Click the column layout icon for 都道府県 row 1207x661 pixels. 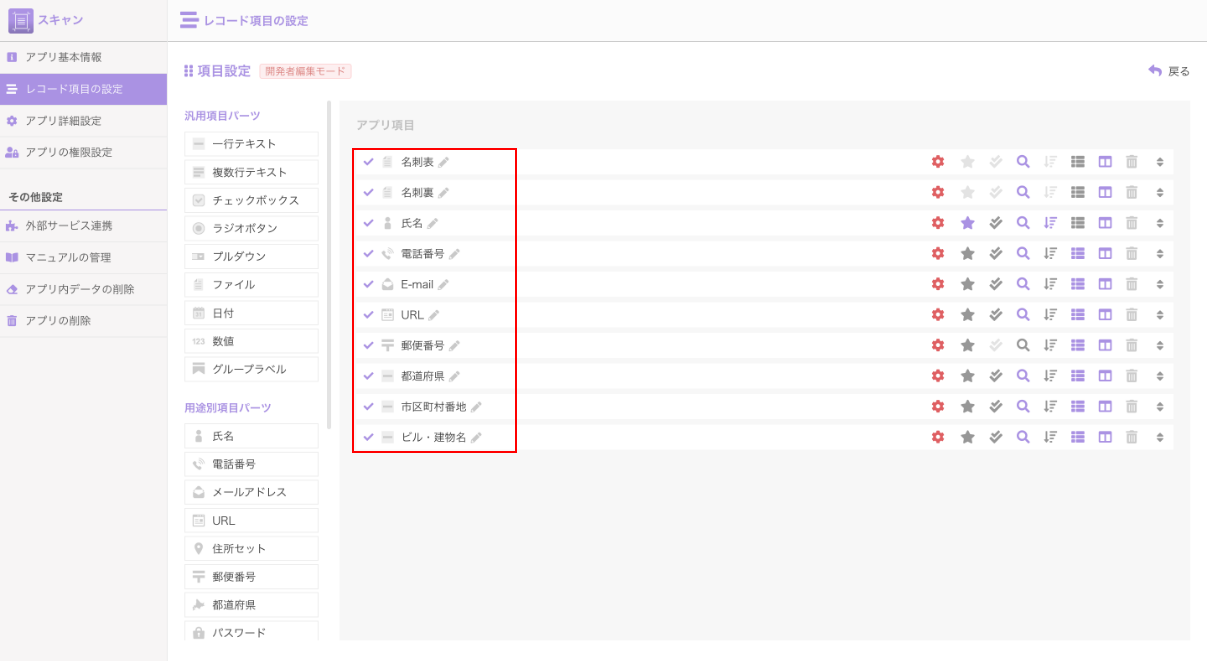[x=1105, y=376]
